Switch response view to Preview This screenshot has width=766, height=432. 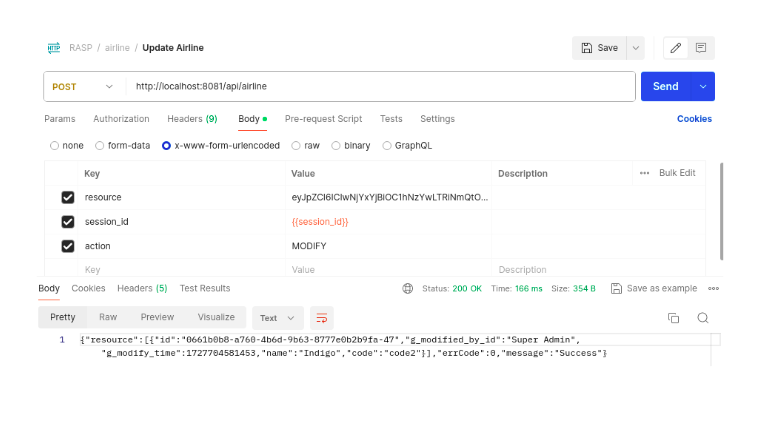157,317
